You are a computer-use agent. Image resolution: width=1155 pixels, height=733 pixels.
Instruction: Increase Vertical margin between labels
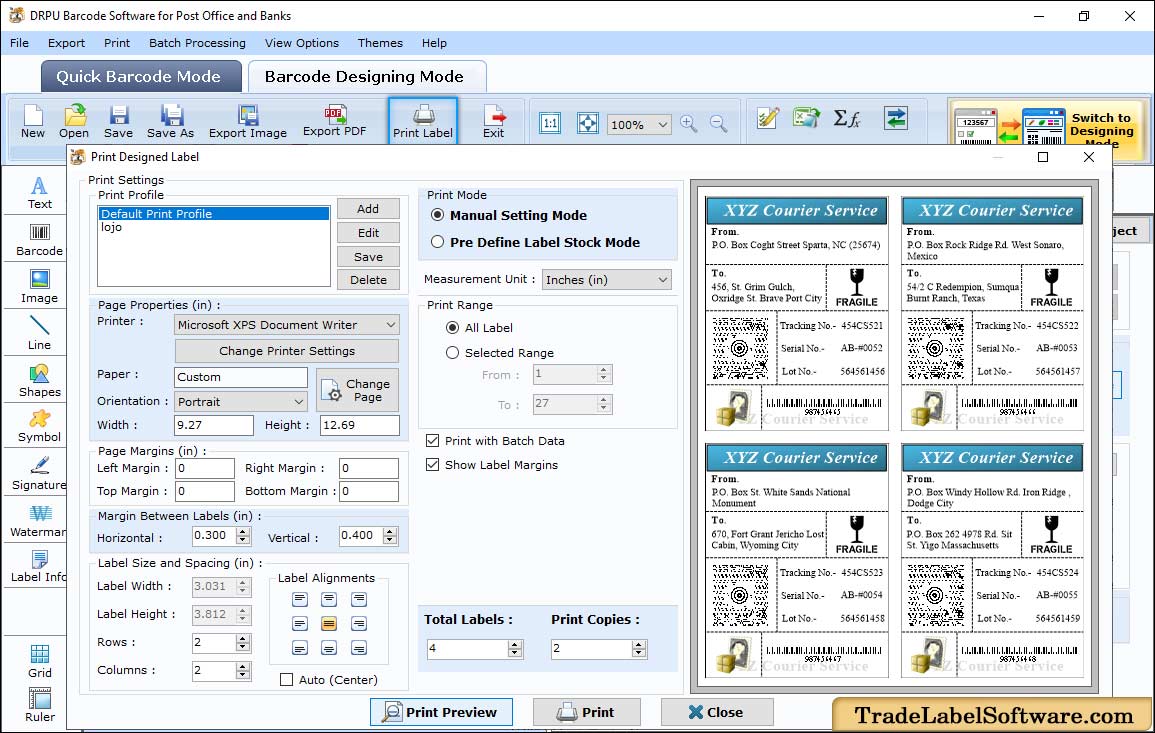390,531
